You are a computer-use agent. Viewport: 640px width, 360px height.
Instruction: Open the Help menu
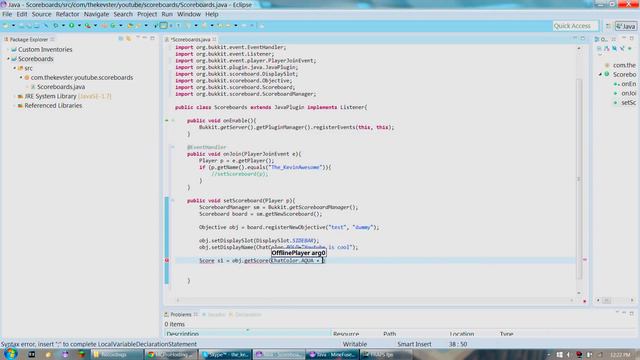[x=211, y=14]
